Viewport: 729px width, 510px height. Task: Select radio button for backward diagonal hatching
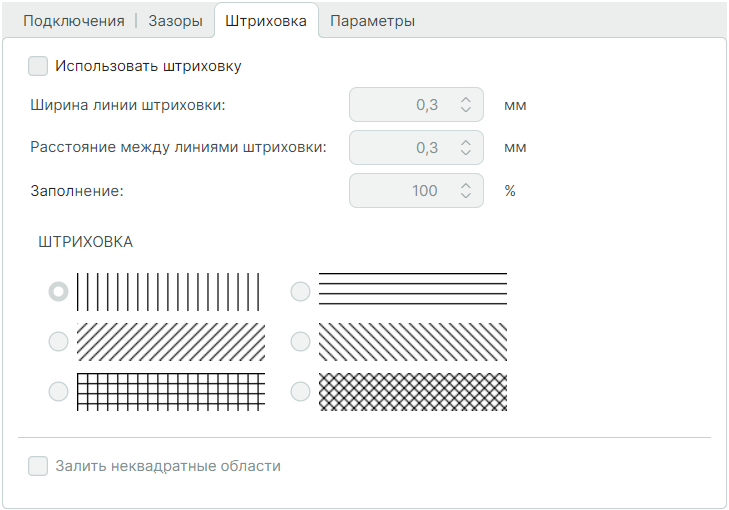300,341
